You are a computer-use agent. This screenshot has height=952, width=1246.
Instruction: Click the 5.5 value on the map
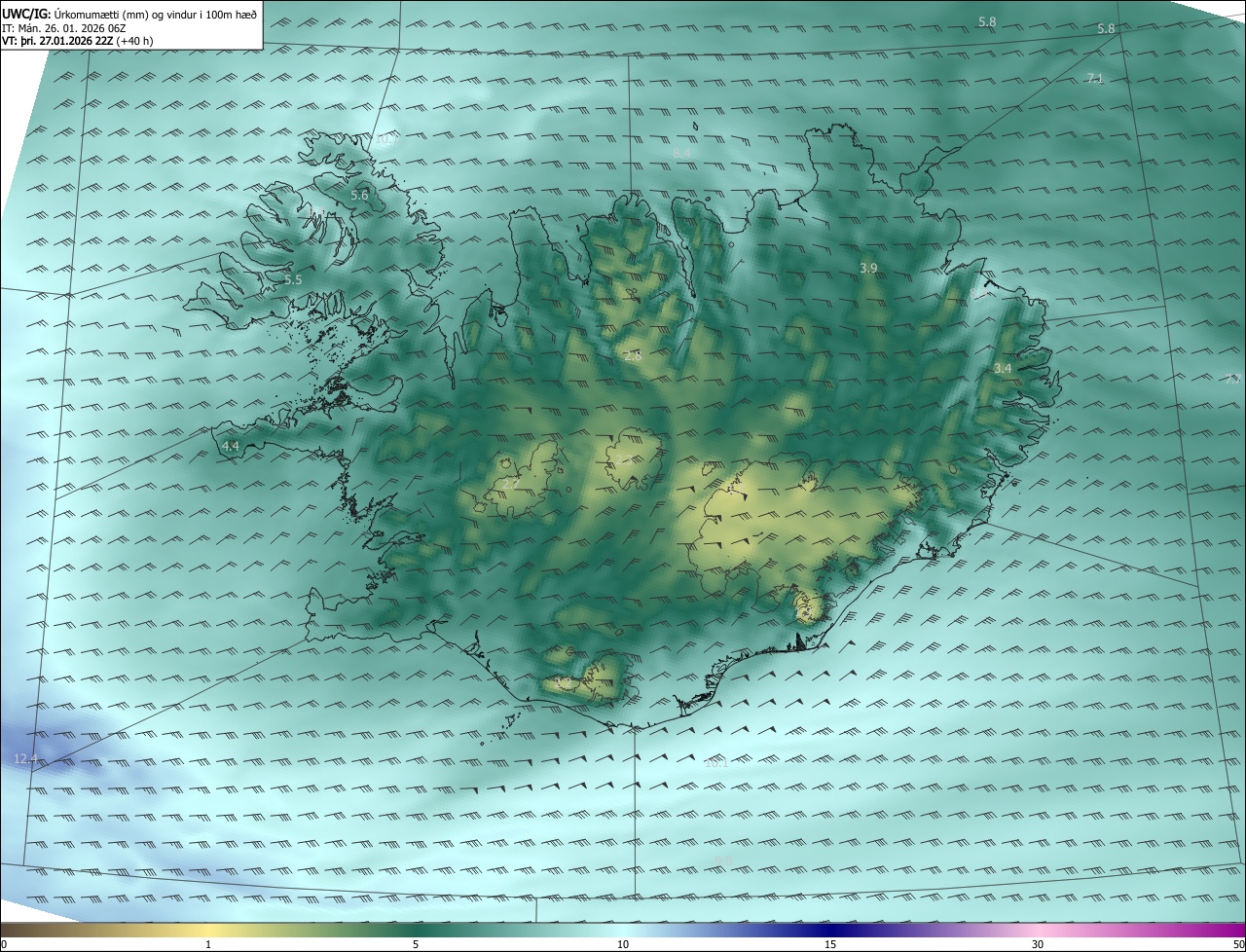293,280
